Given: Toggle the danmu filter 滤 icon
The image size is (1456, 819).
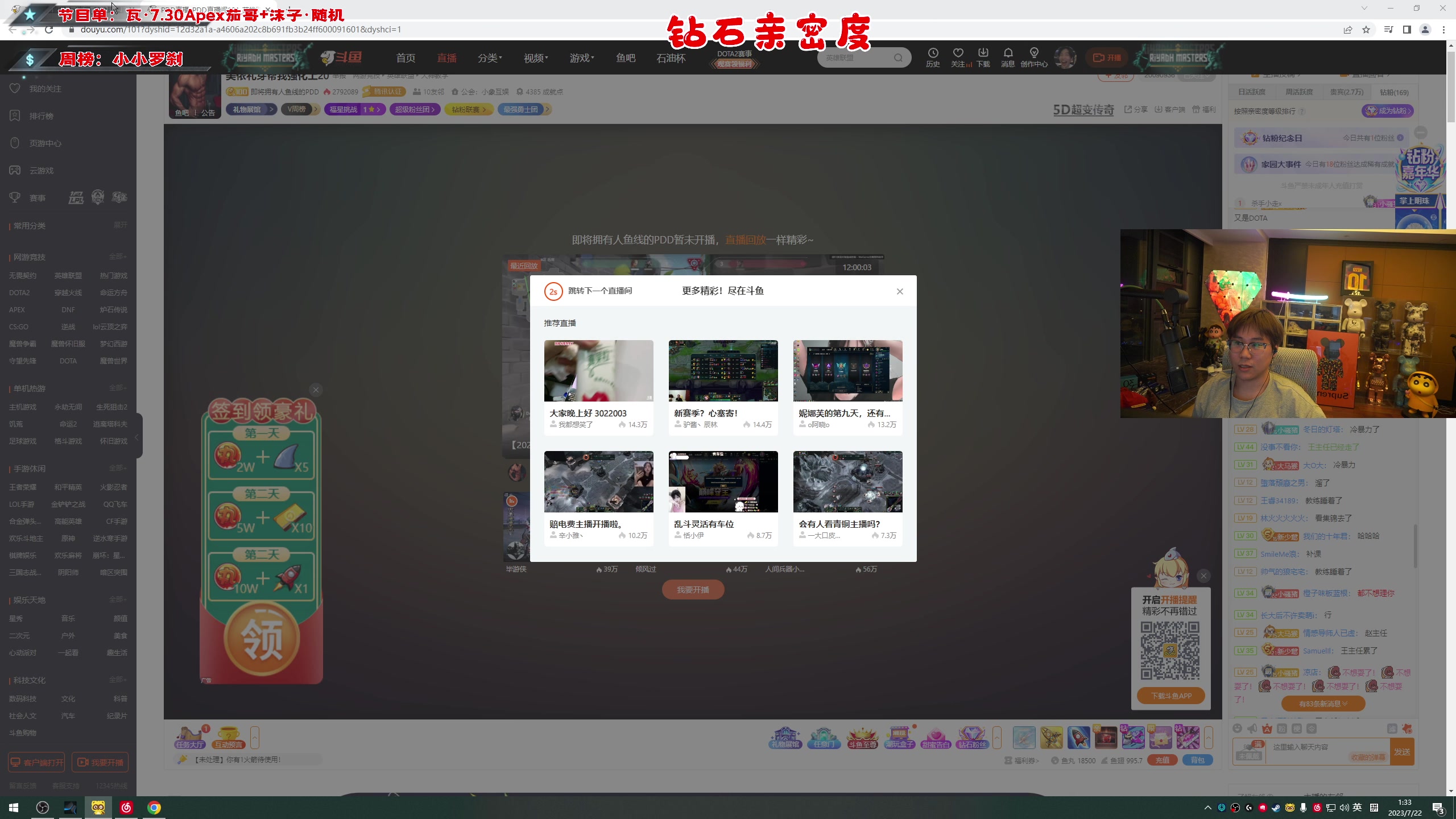Looking at the screenshot, I should (x=1392, y=729).
